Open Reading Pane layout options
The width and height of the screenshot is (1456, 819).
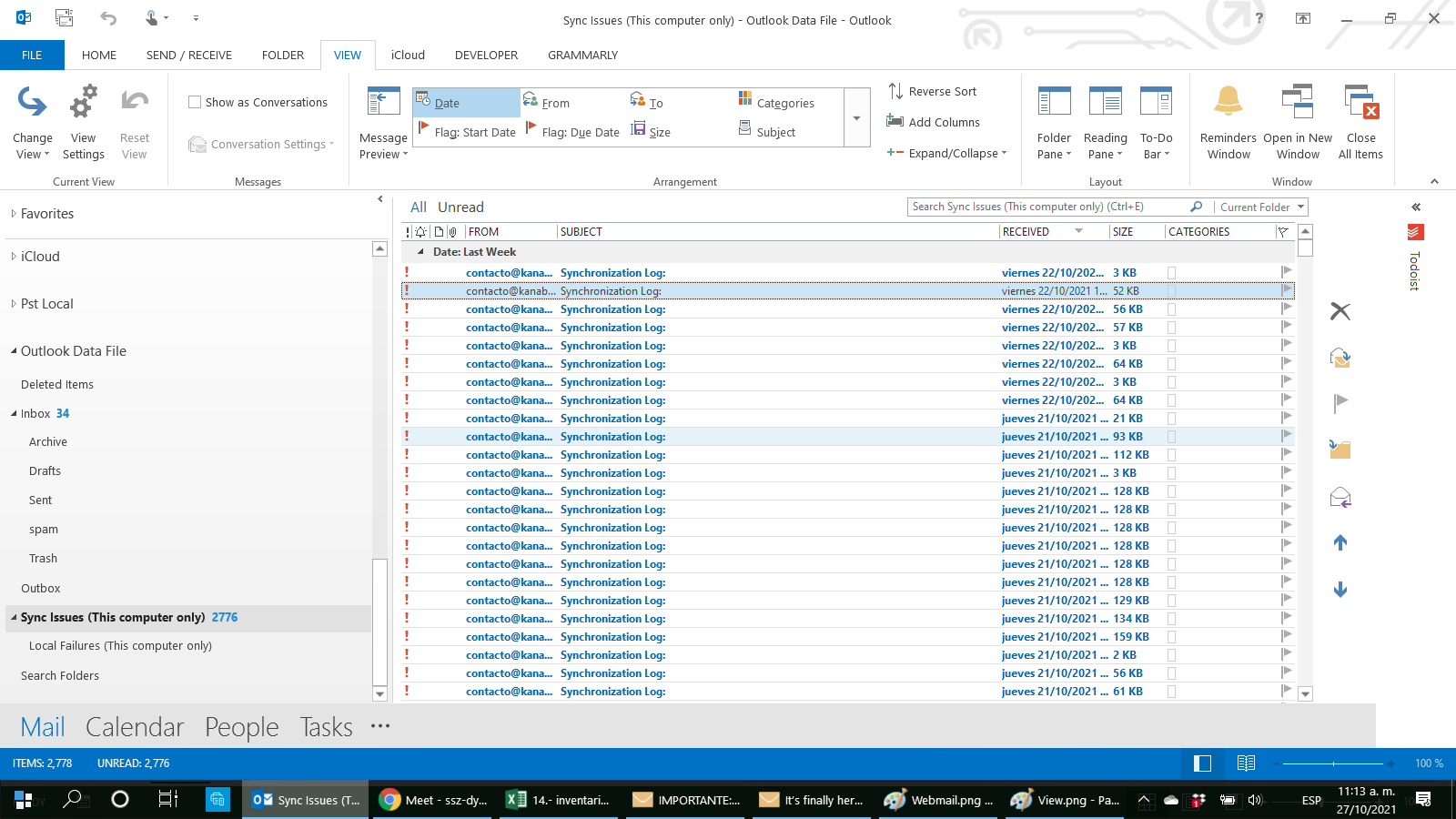pyautogui.click(x=1105, y=123)
